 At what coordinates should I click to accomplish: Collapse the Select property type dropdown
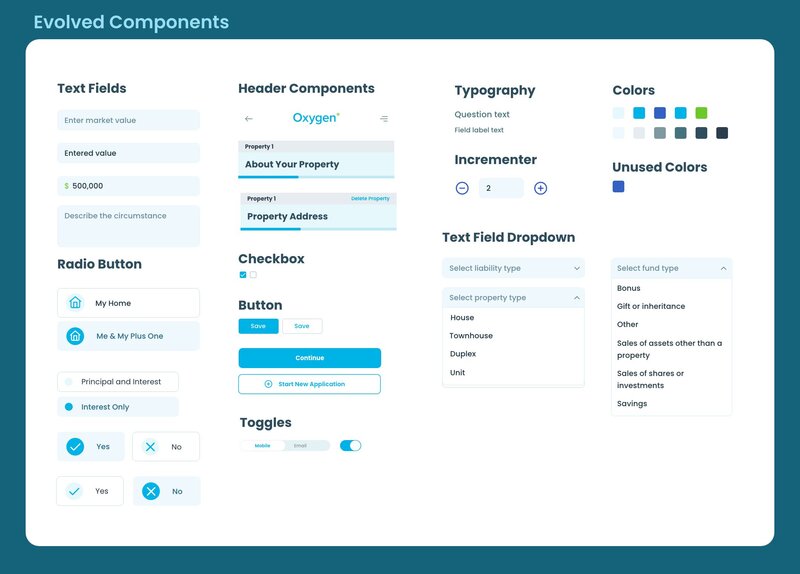(x=577, y=298)
